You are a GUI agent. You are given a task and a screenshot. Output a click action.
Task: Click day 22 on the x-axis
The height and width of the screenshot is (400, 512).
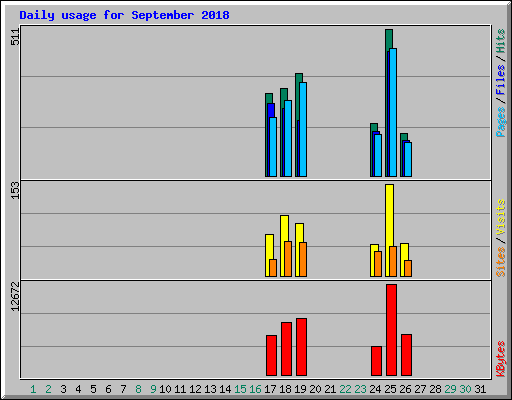click(345, 389)
